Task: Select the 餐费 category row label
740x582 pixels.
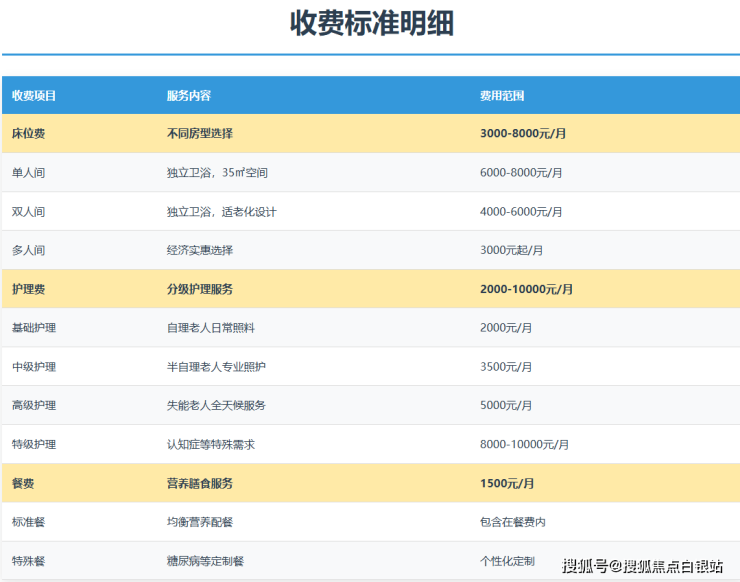Action: [x=23, y=483]
